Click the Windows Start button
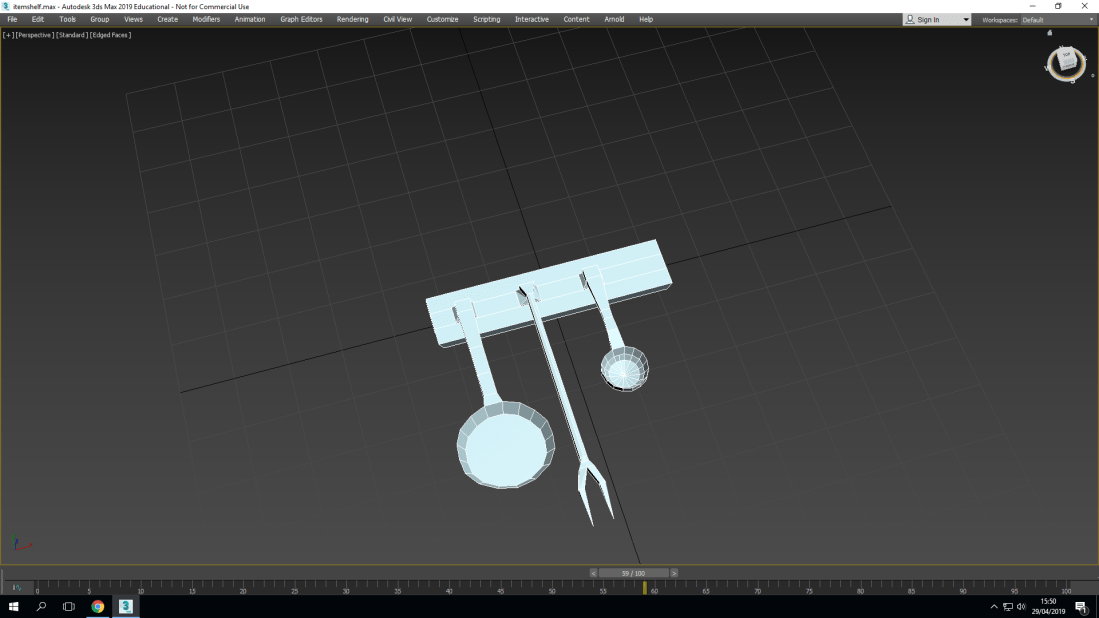Screen dimensions: 1099x618 click(12, 606)
